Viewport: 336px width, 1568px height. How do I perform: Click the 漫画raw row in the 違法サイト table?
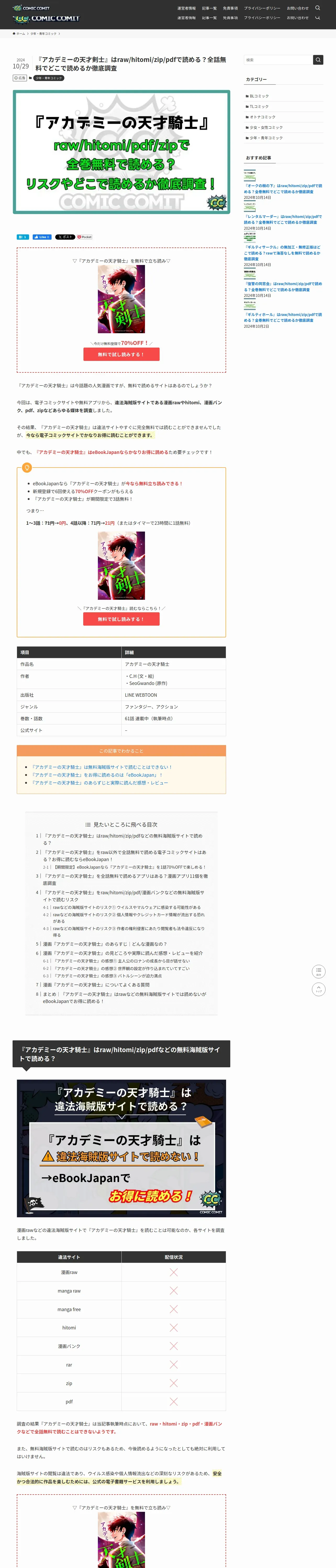click(121, 1272)
